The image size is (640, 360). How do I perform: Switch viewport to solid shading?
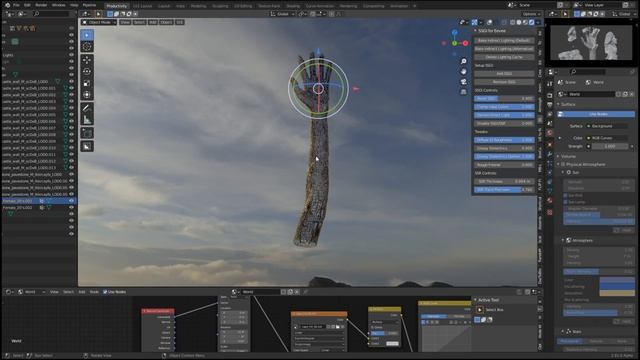(519, 22)
